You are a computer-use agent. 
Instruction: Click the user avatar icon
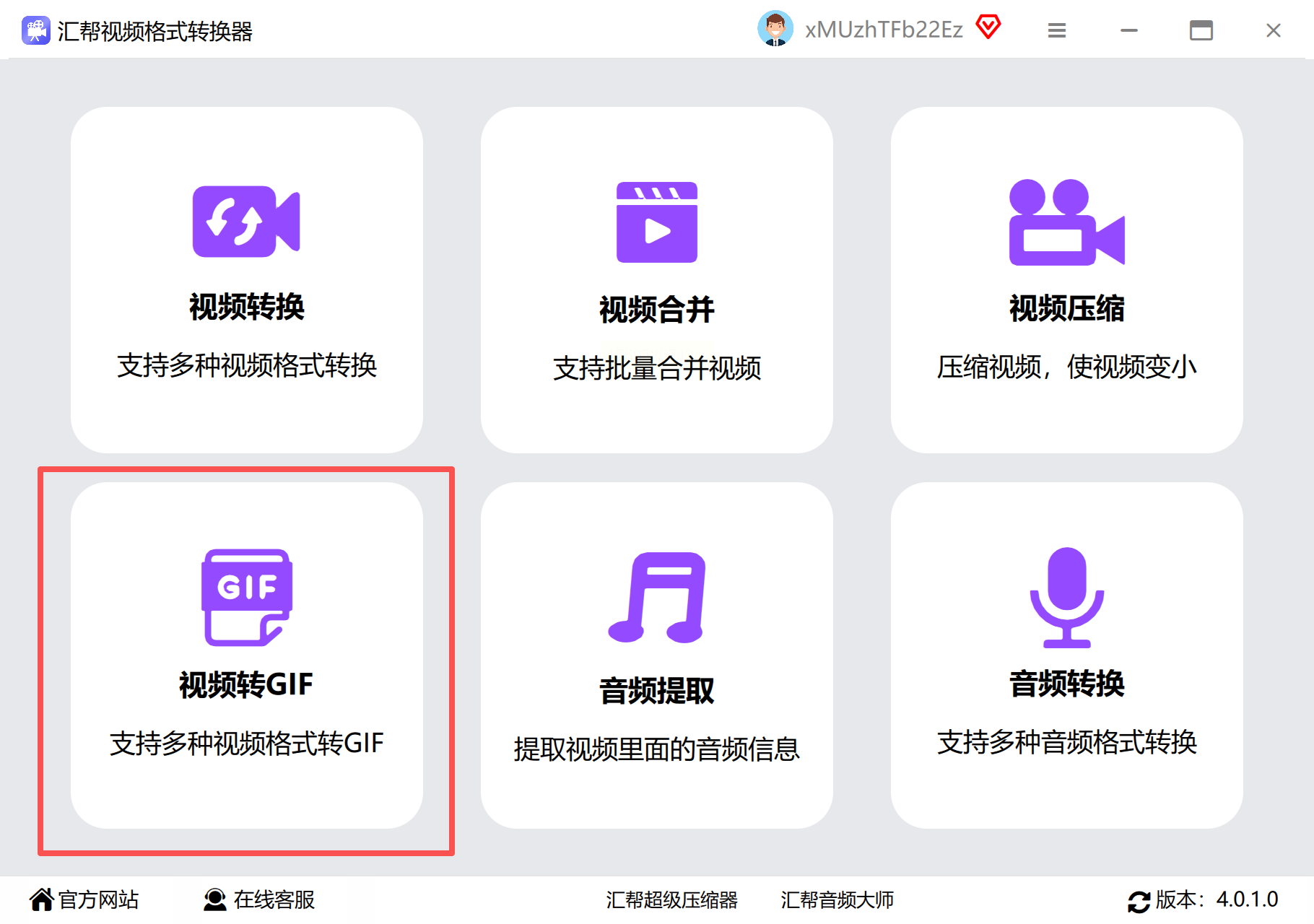[775, 29]
